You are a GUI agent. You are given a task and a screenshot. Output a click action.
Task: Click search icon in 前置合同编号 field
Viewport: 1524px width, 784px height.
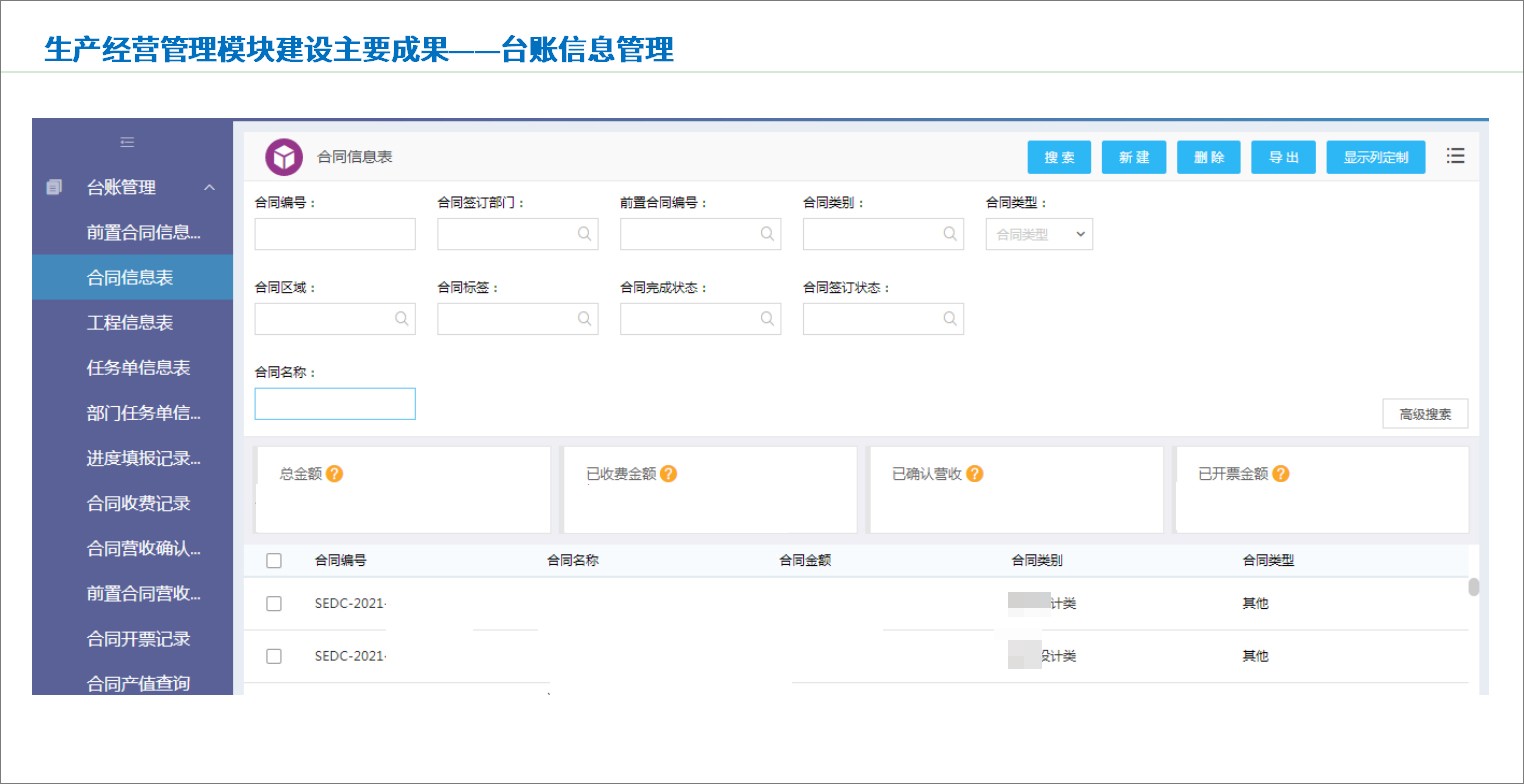click(767, 234)
